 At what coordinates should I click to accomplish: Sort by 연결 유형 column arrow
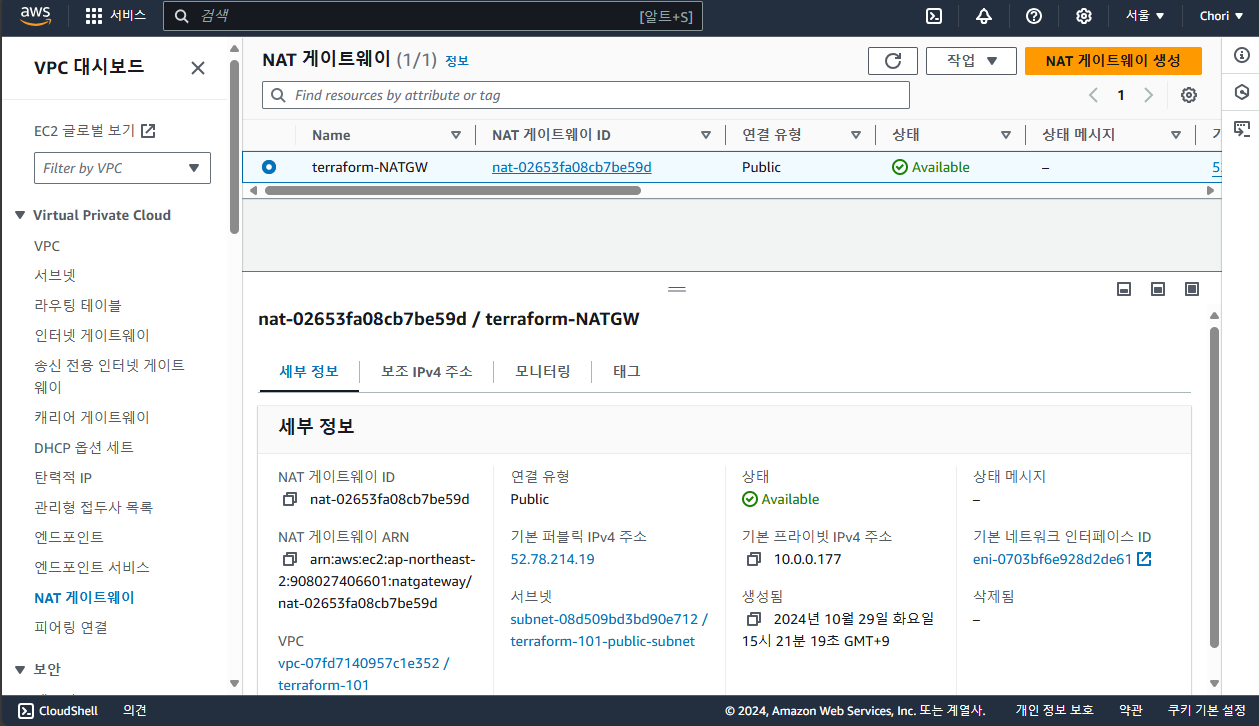[856, 135]
